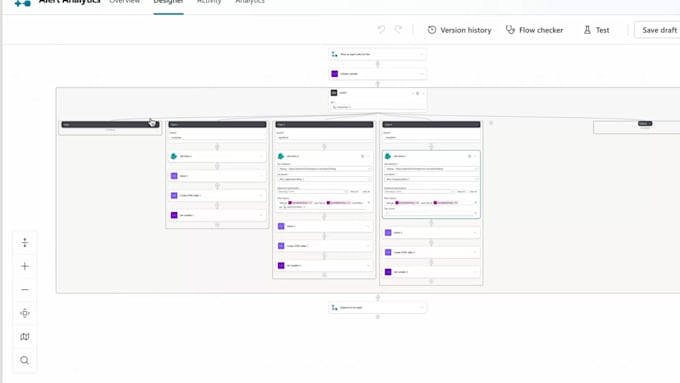Switch to the Designer tab
Image resolution: width=680 pixels, height=383 pixels.
pos(168,3)
